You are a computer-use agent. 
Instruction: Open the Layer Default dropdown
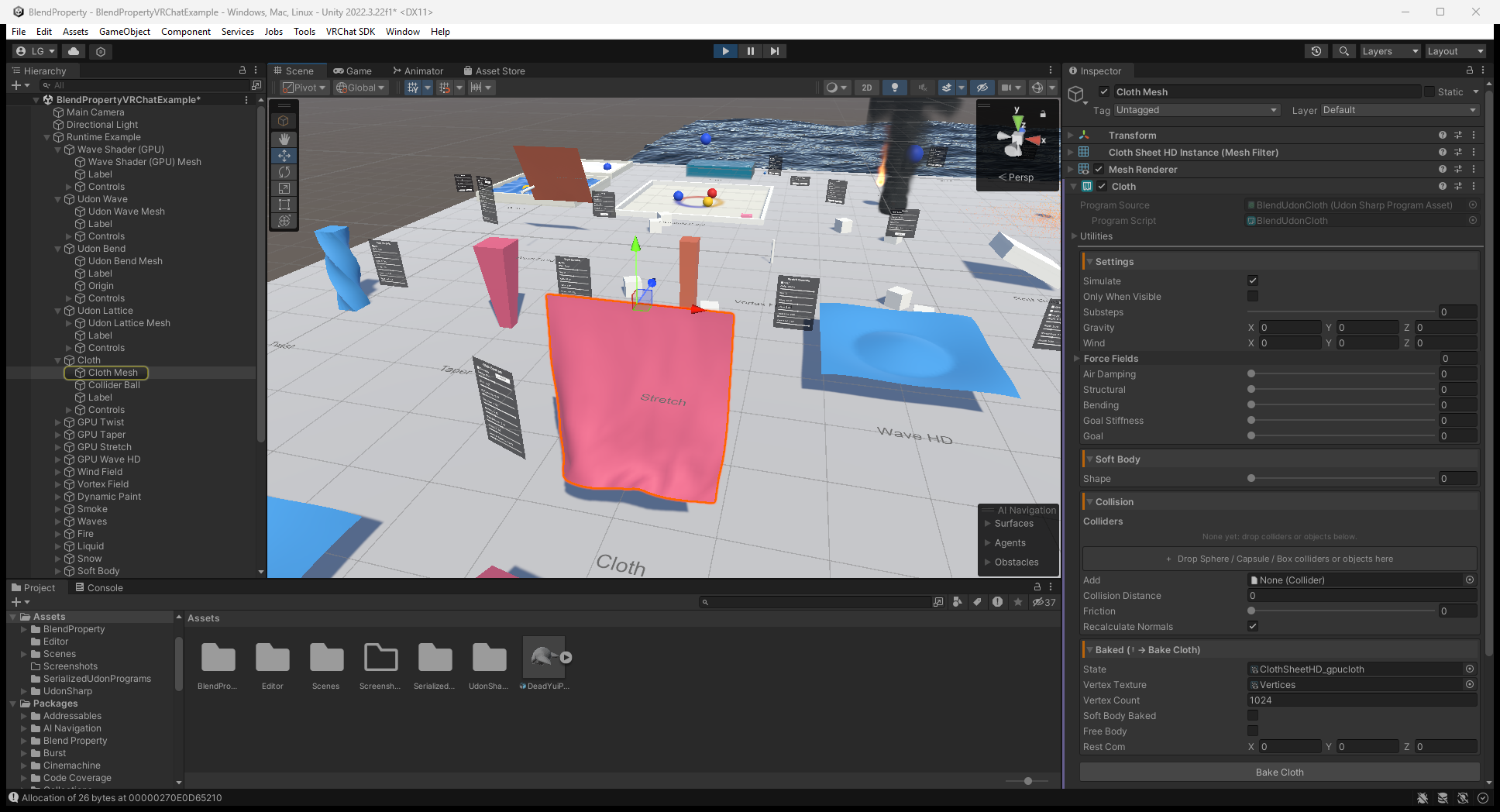[x=1400, y=110]
